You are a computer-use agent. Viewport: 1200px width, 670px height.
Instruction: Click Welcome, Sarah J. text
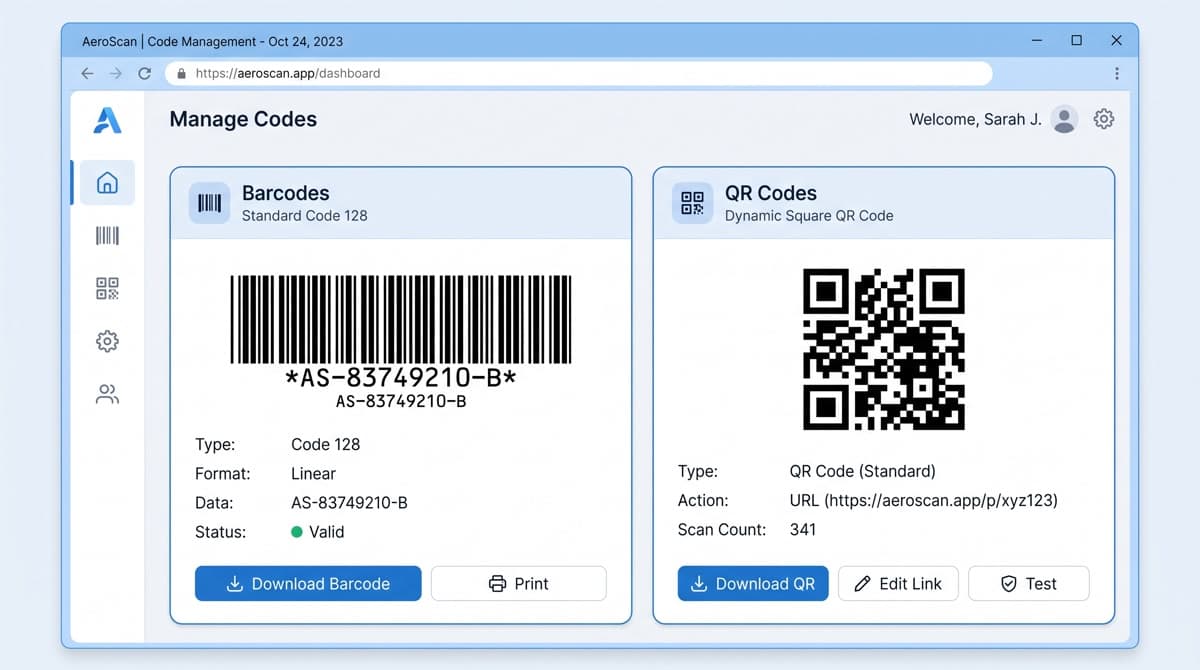click(975, 119)
